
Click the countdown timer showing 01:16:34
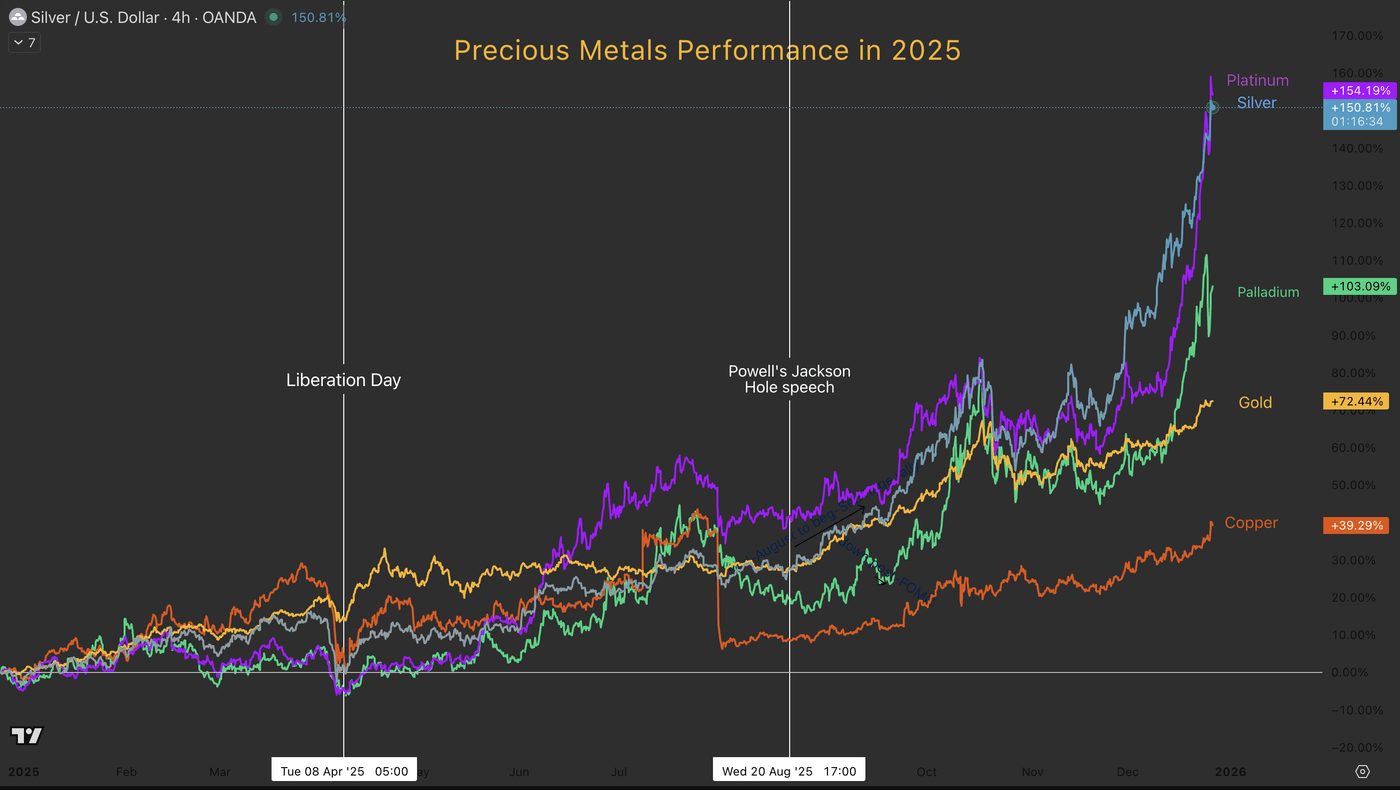[x=1355, y=121]
